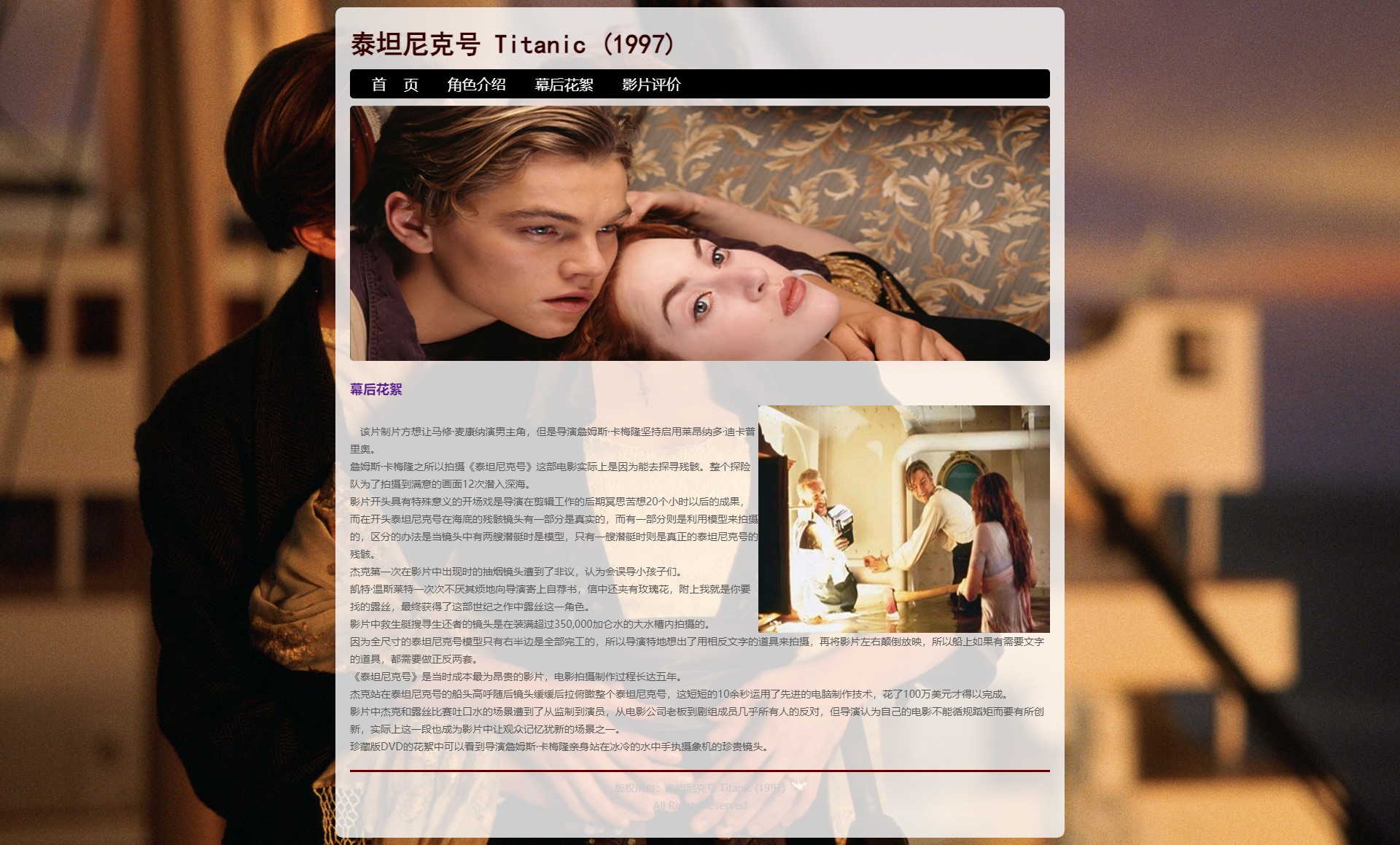Select the 幕后花絮 navigation item
1400x845 pixels.
coord(564,85)
